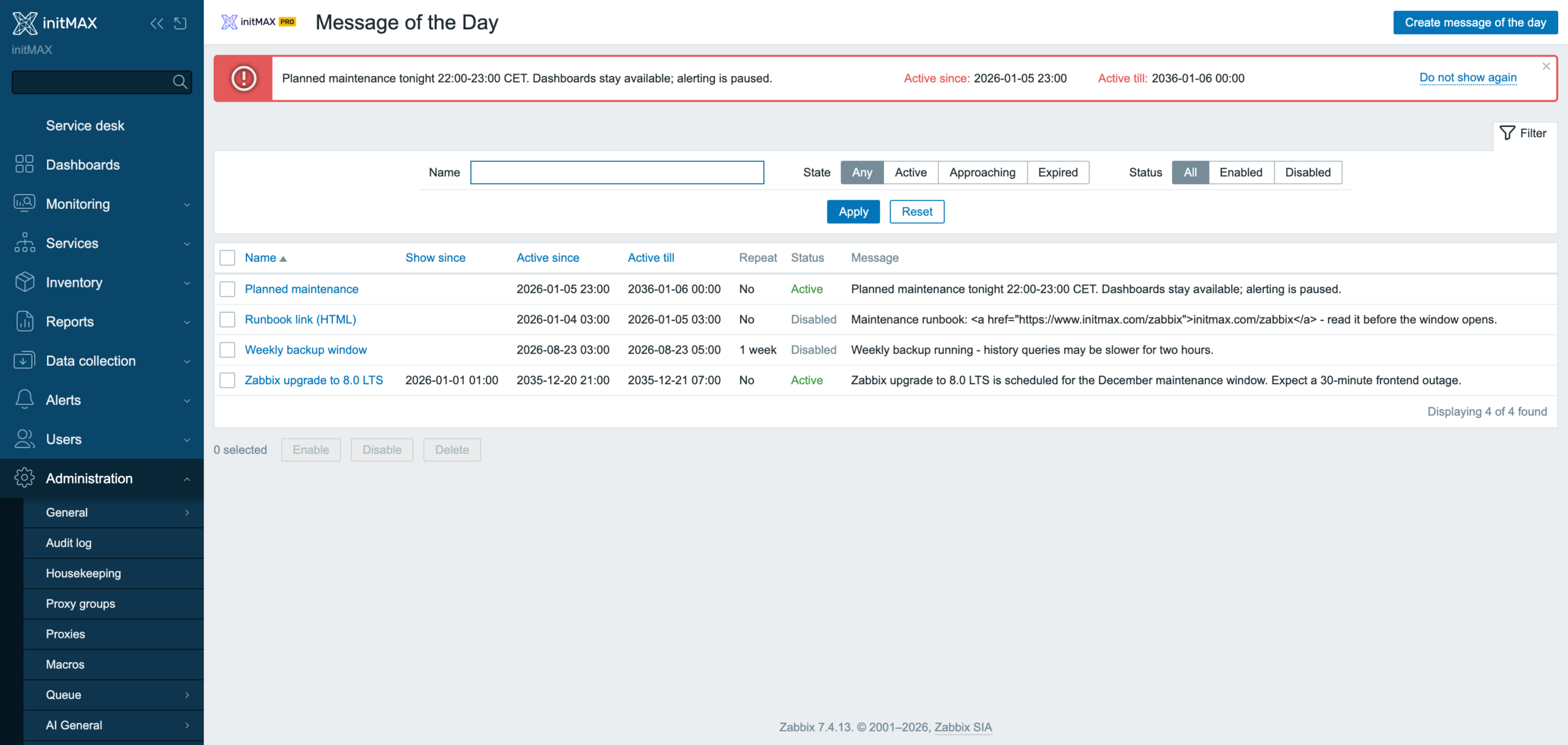Click the Reset filter button
This screenshot has width=1568, height=745.
(x=917, y=212)
